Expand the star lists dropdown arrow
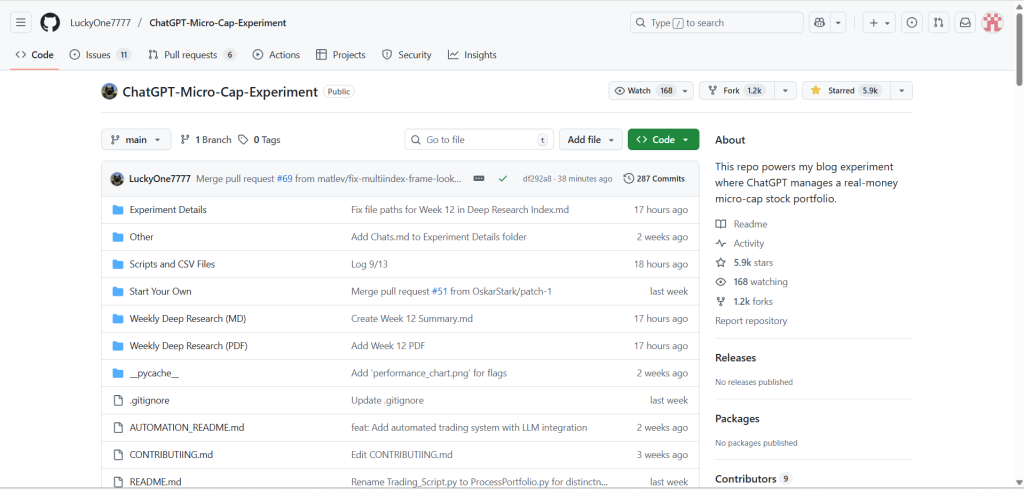Viewport: 1024px width, 489px height. click(902, 91)
